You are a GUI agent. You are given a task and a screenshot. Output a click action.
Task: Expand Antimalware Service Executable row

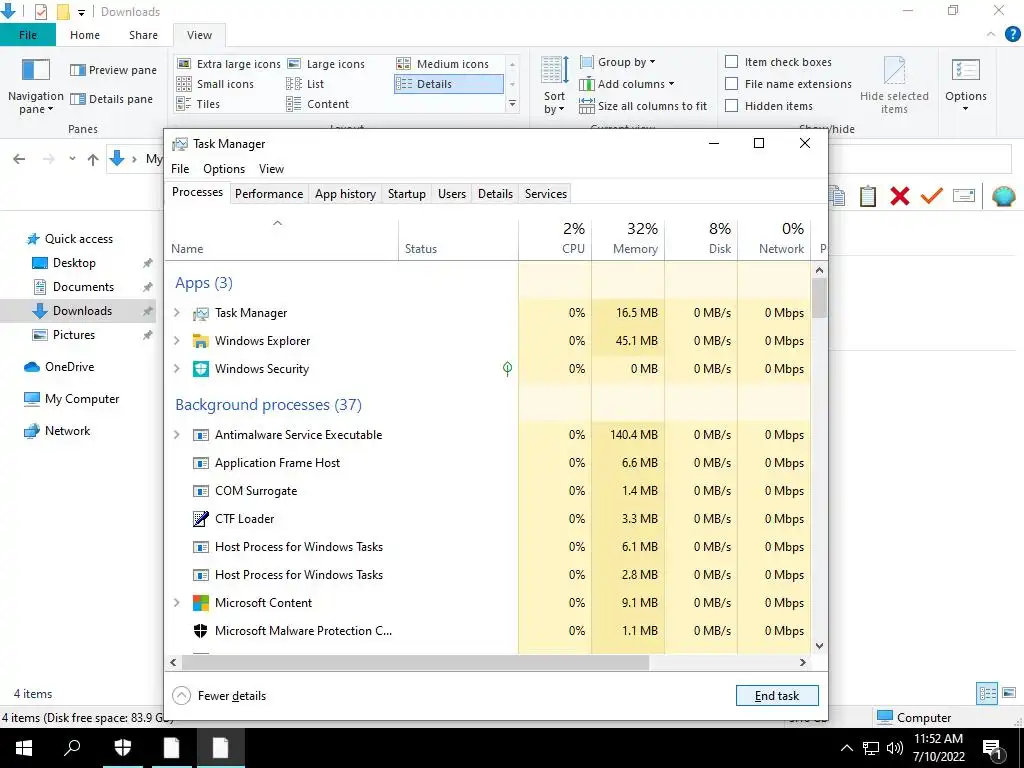click(x=176, y=435)
